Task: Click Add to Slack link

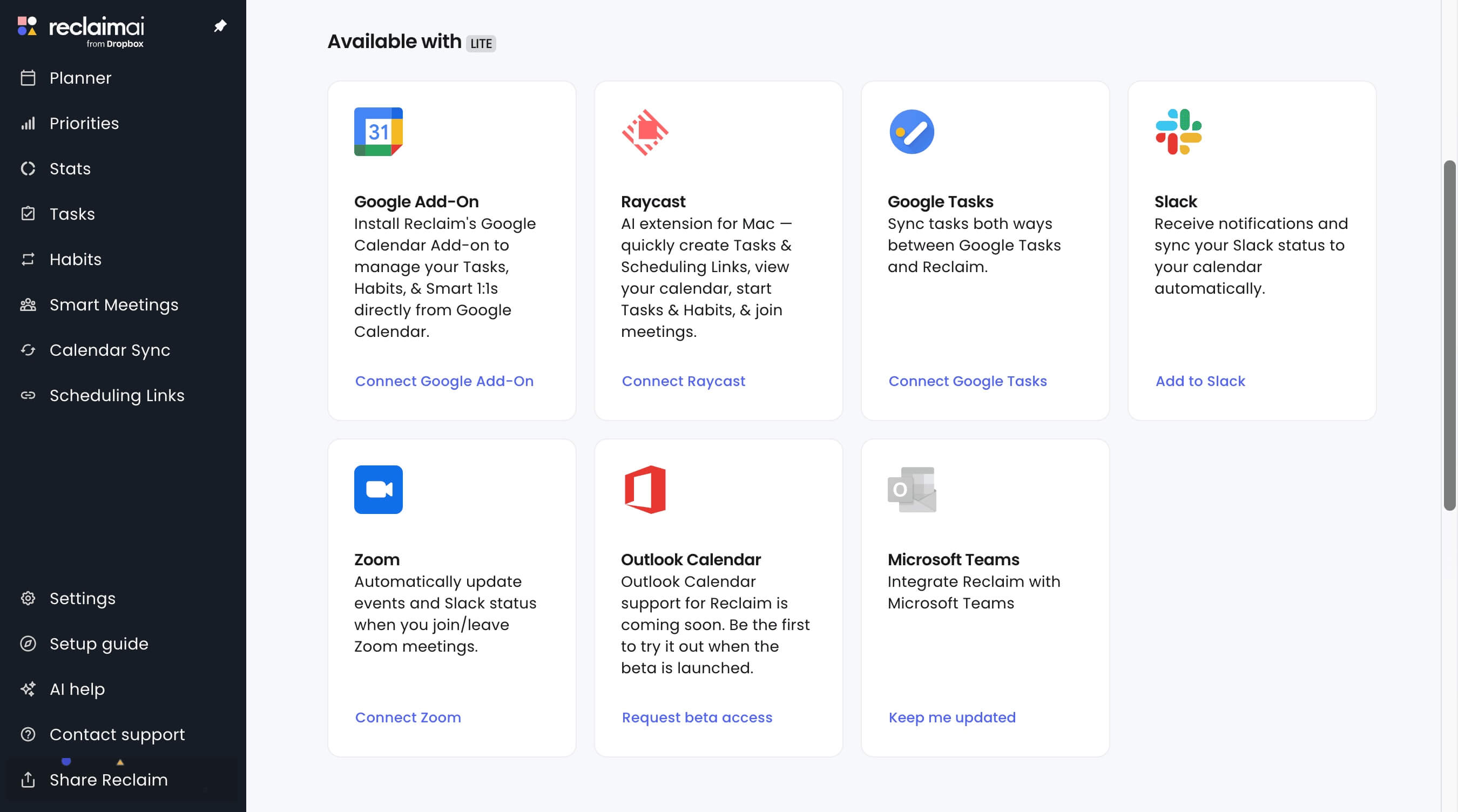Action: pos(1200,381)
